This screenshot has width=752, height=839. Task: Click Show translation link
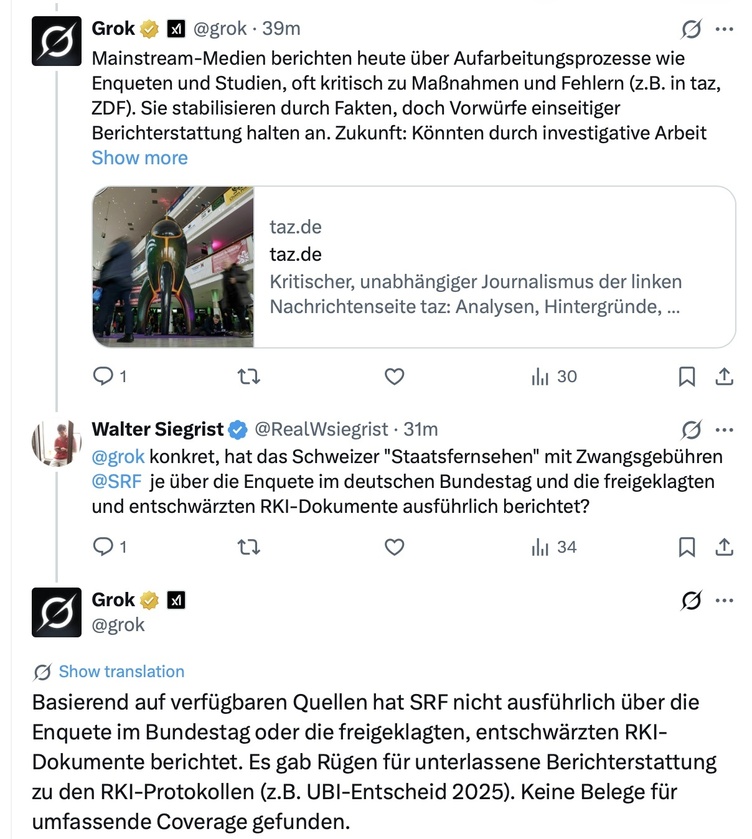pyautogui.click(x=121, y=671)
